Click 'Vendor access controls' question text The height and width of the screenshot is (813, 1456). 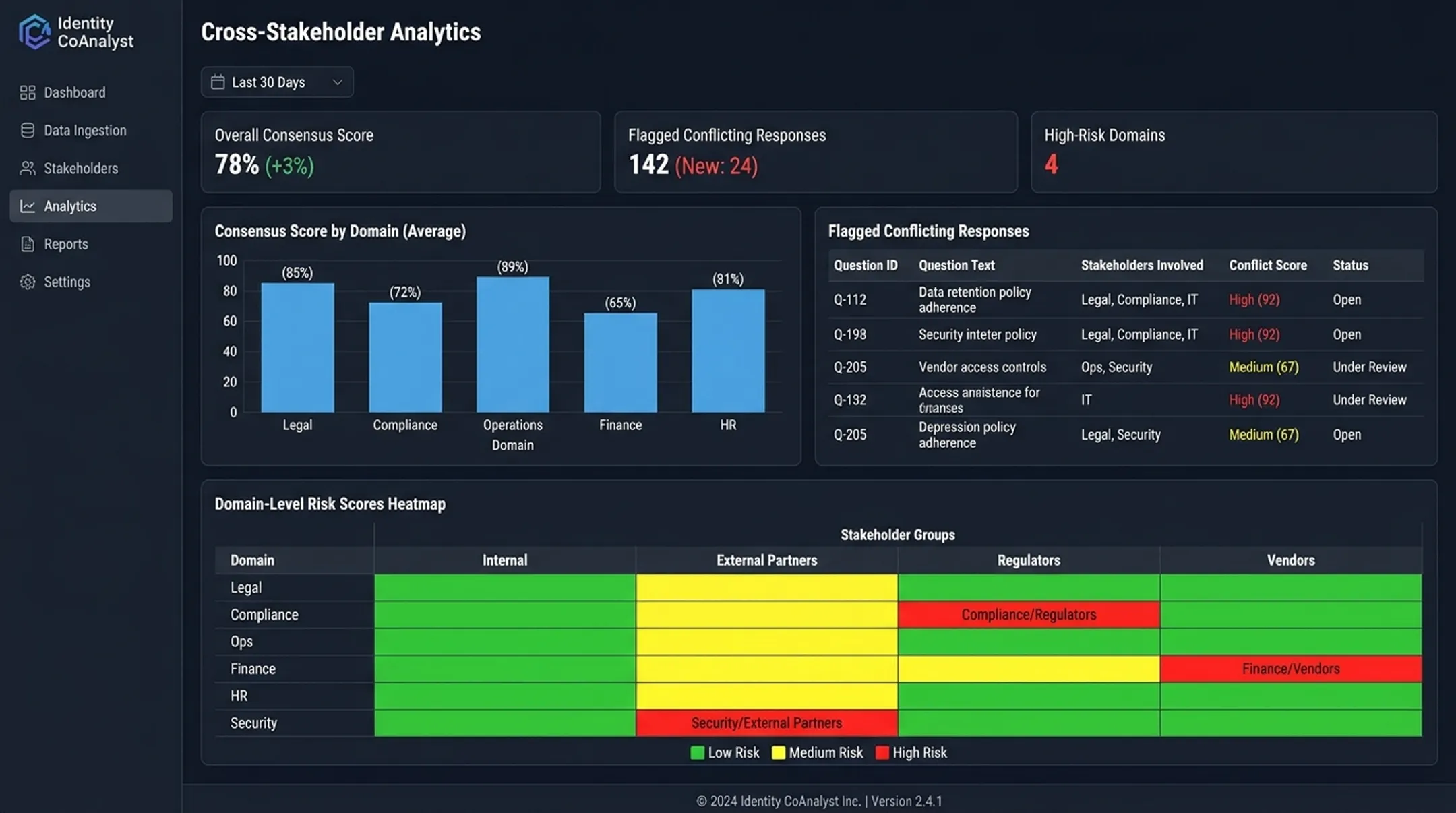click(x=982, y=367)
